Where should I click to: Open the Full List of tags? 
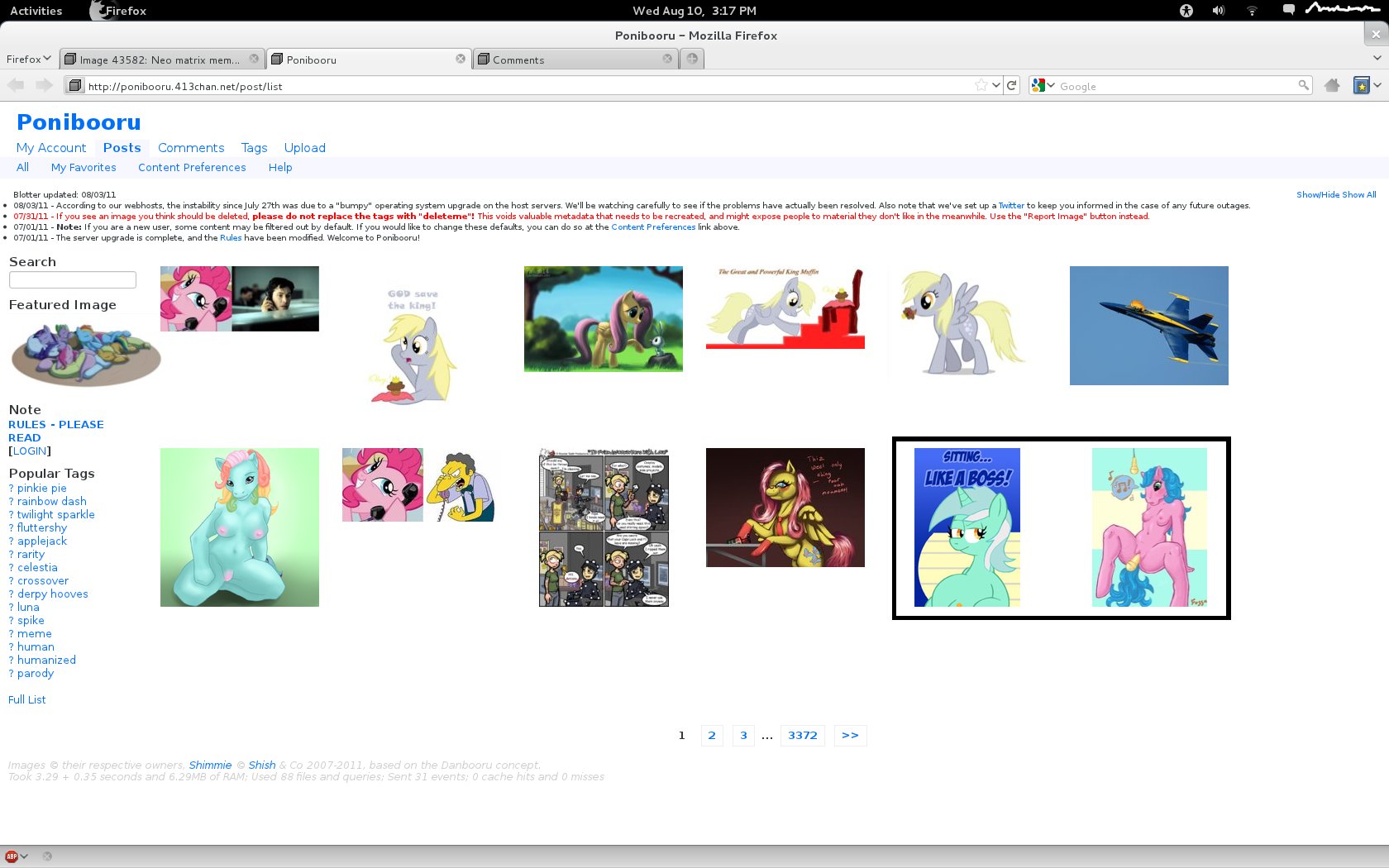tap(27, 700)
